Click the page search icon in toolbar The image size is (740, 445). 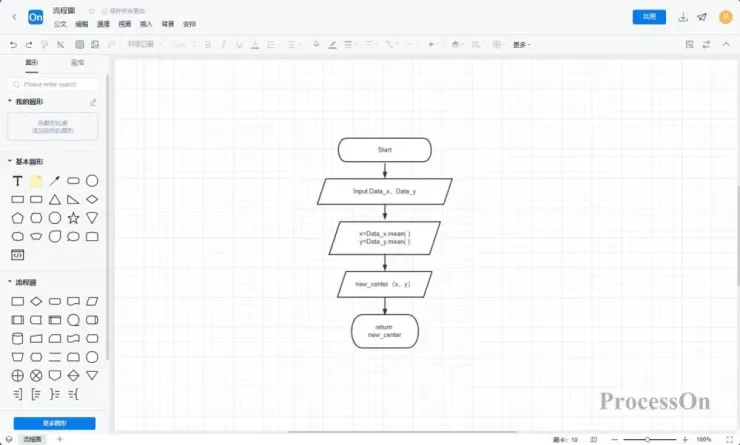point(690,44)
